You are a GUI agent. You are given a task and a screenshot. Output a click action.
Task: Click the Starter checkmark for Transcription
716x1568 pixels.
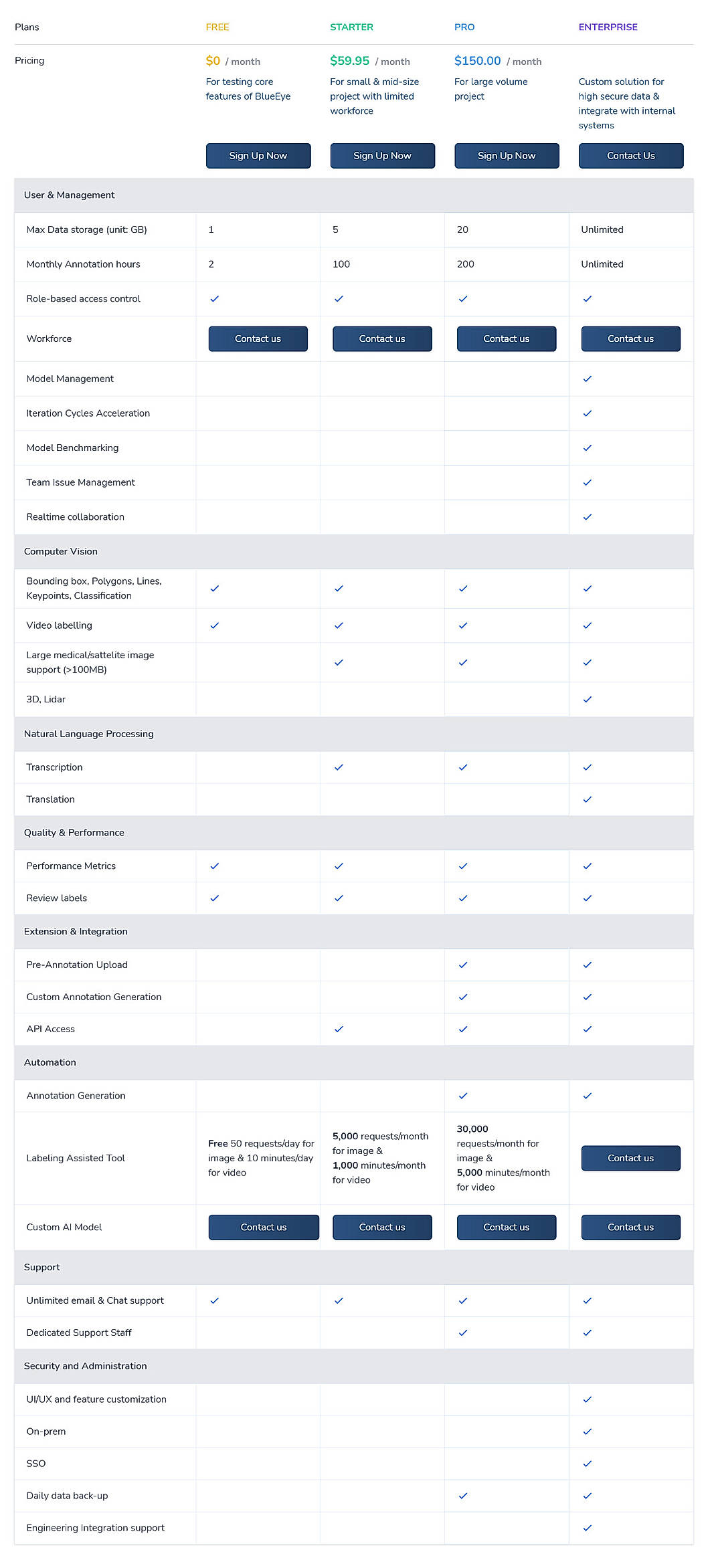339,767
